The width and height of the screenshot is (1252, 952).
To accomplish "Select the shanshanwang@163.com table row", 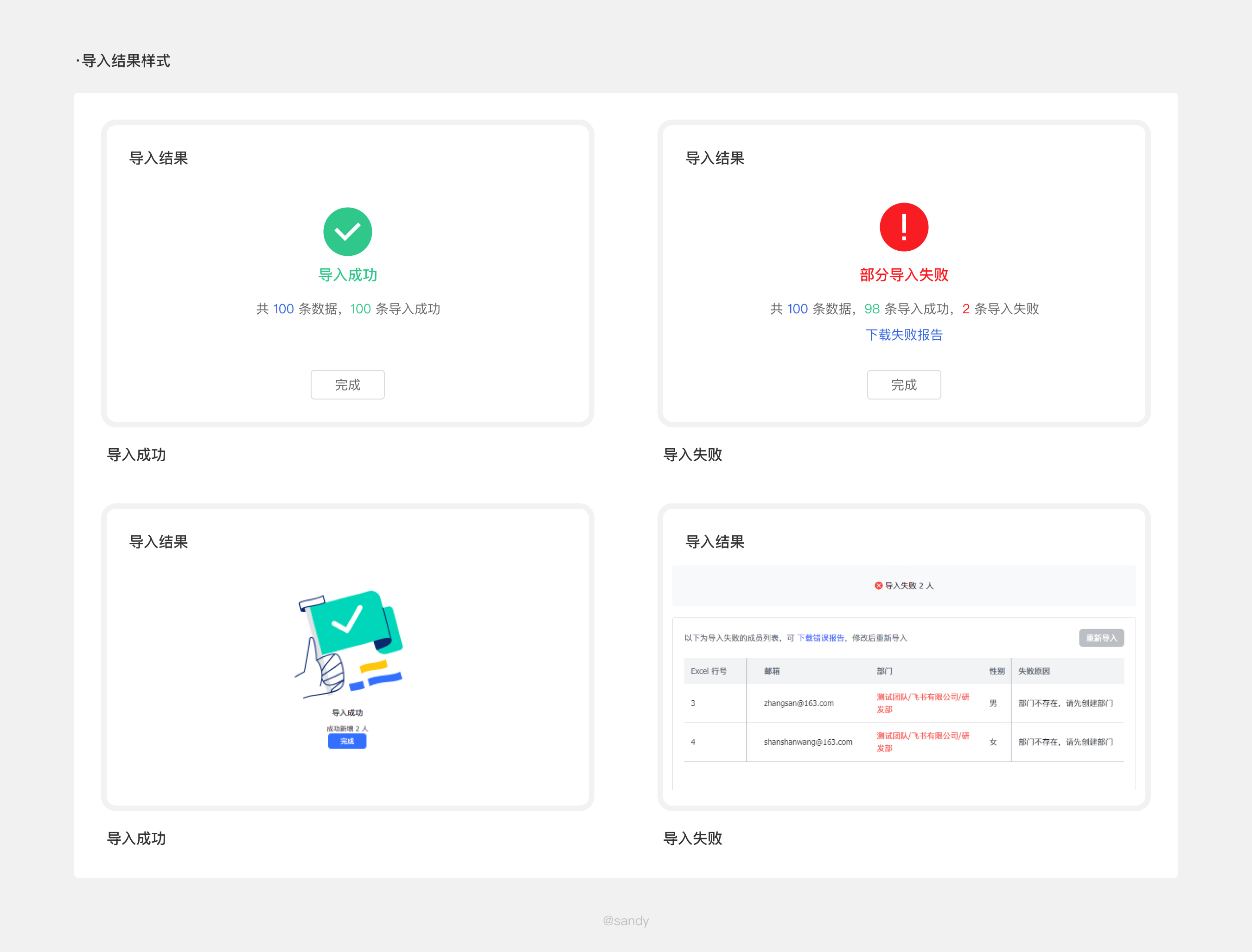I will pos(808,742).
